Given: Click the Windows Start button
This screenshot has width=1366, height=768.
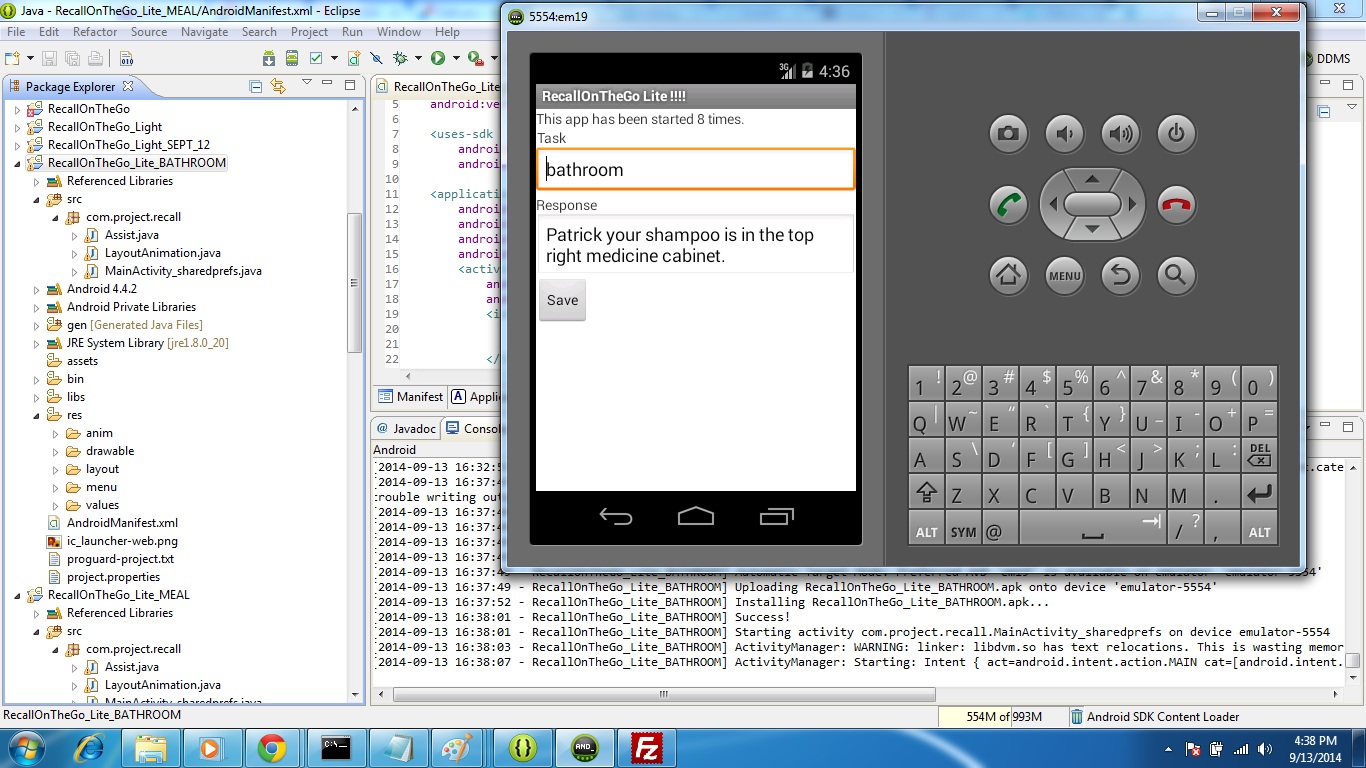Looking at the screenshot, I should coord(24,747).
